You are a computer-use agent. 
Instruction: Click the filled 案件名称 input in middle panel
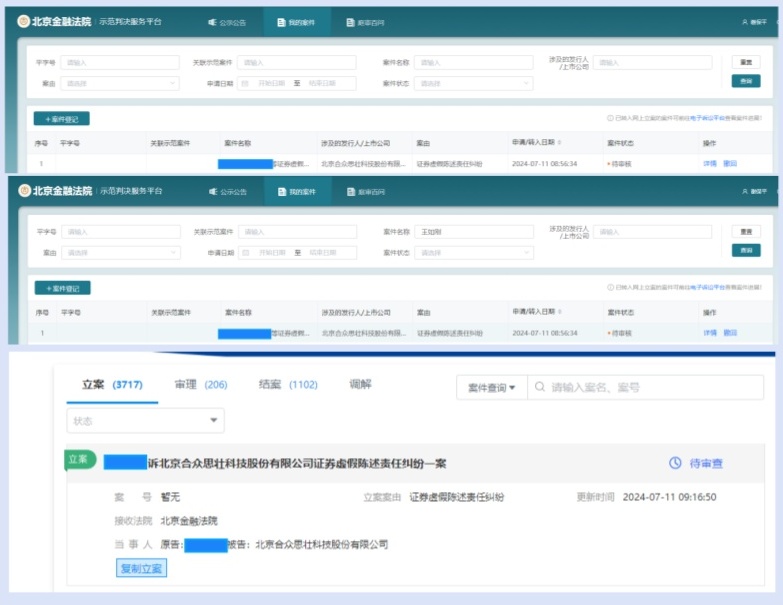[x=474, y=232]
